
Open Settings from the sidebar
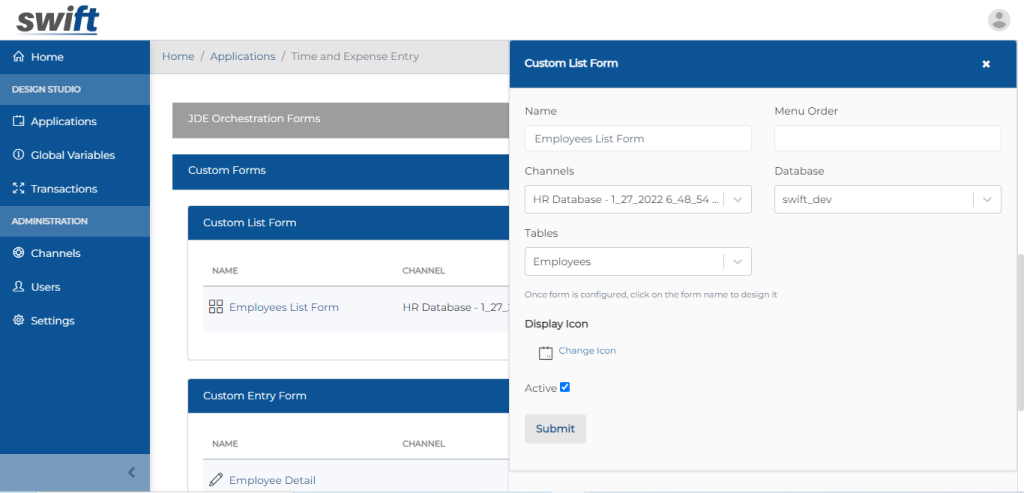tap(52, 321)
